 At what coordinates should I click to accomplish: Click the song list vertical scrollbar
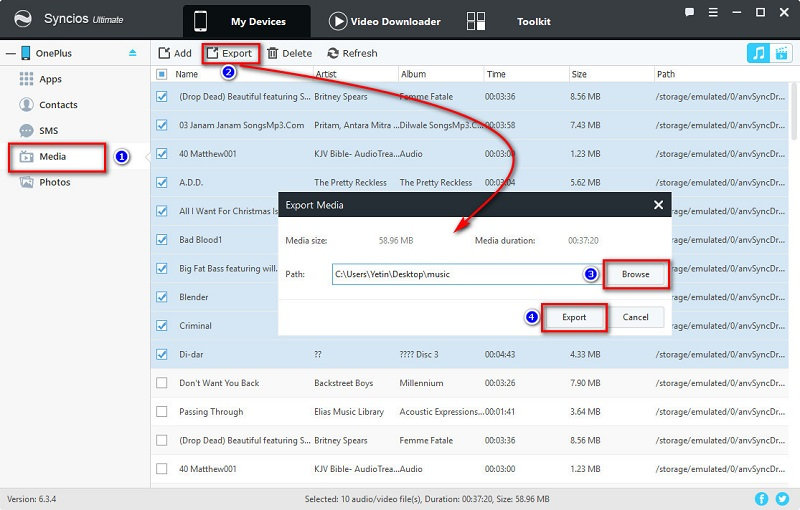click(x=793, y=112)
